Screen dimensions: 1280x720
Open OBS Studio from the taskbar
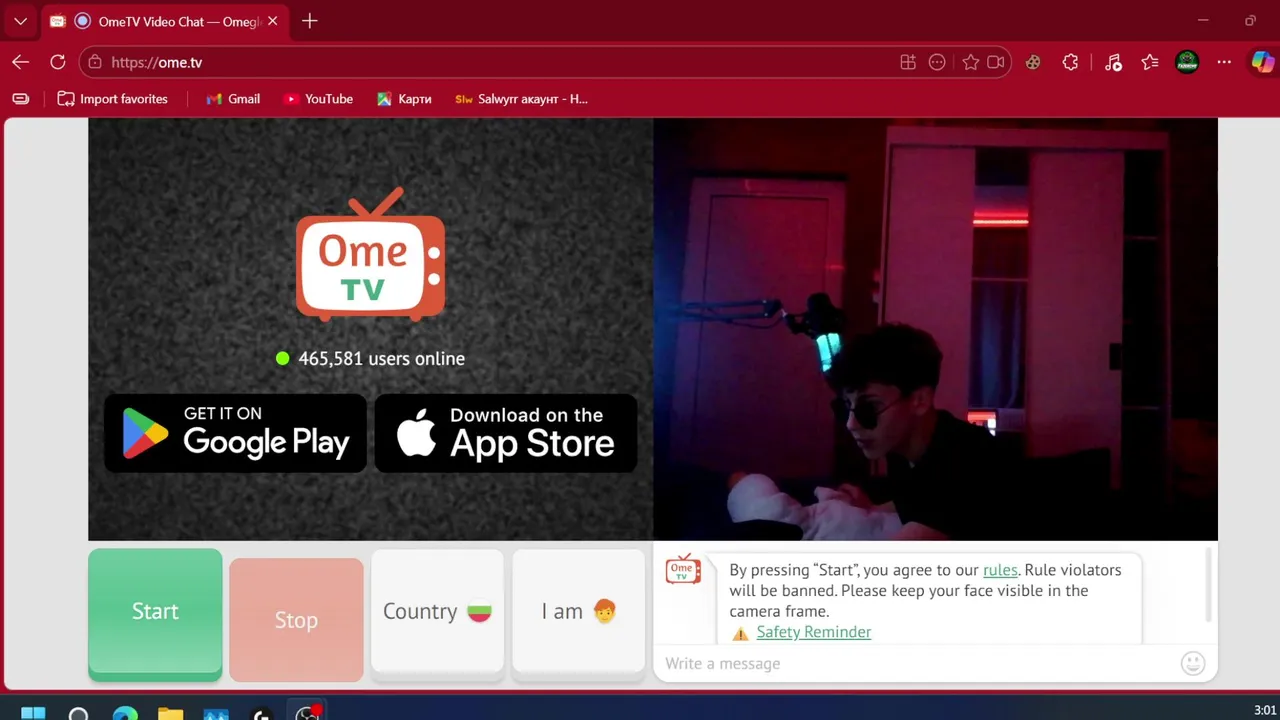[307, 713]
